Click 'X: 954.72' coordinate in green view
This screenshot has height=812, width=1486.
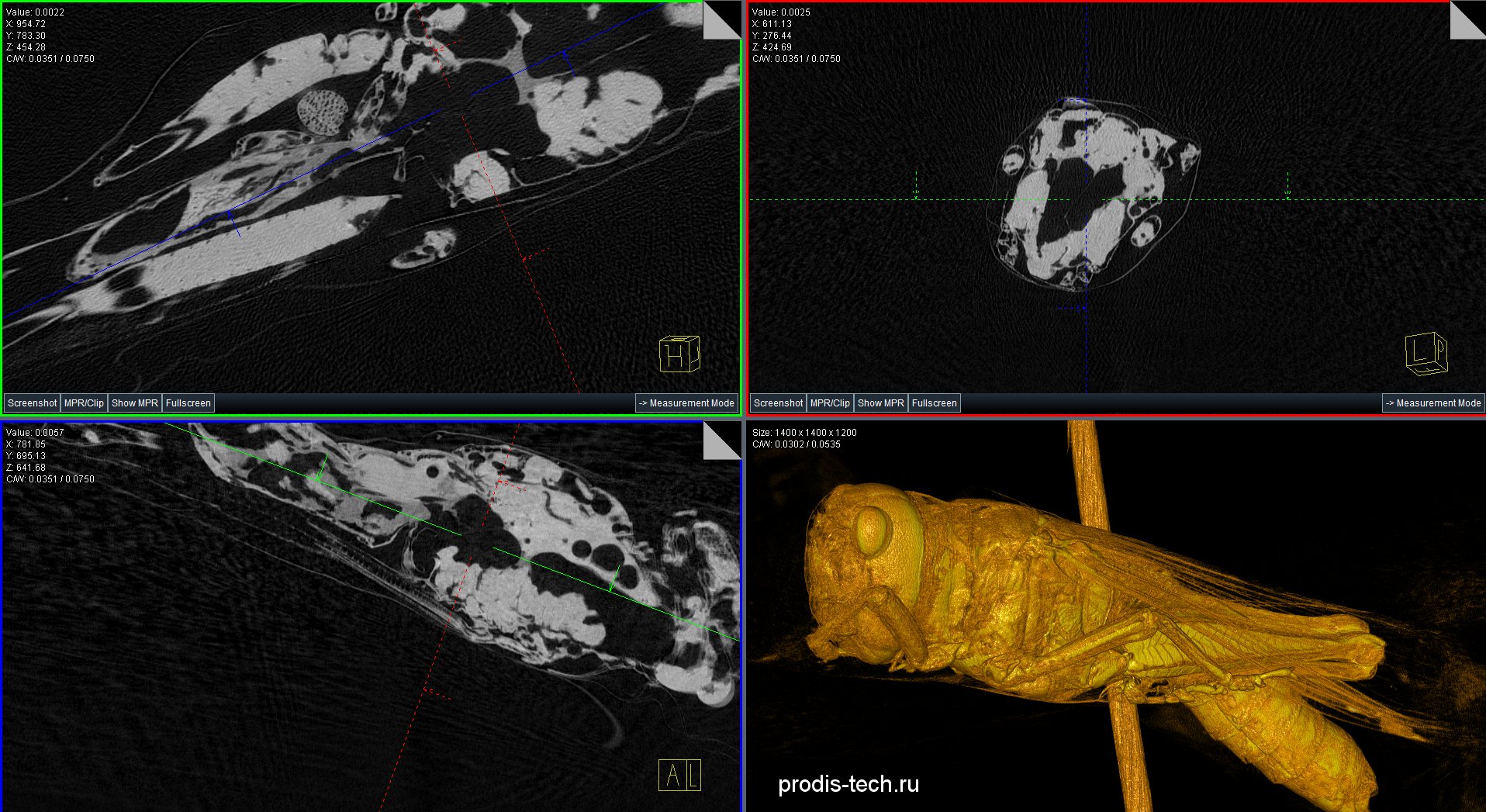tap(26, 24)
